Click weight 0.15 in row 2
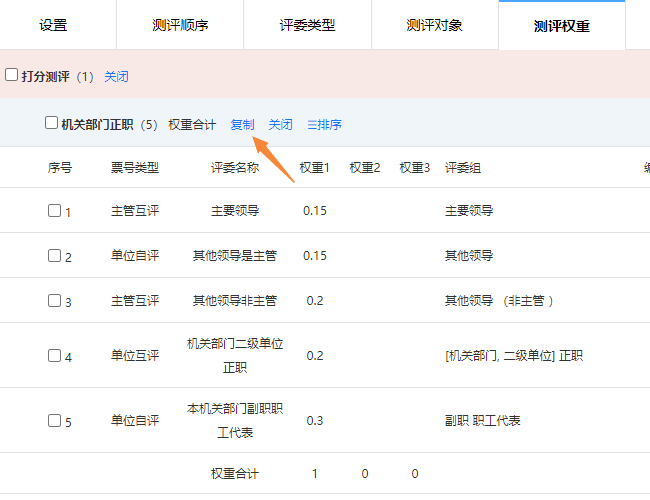This screenshot has height=500, width=650. (315, 255)
